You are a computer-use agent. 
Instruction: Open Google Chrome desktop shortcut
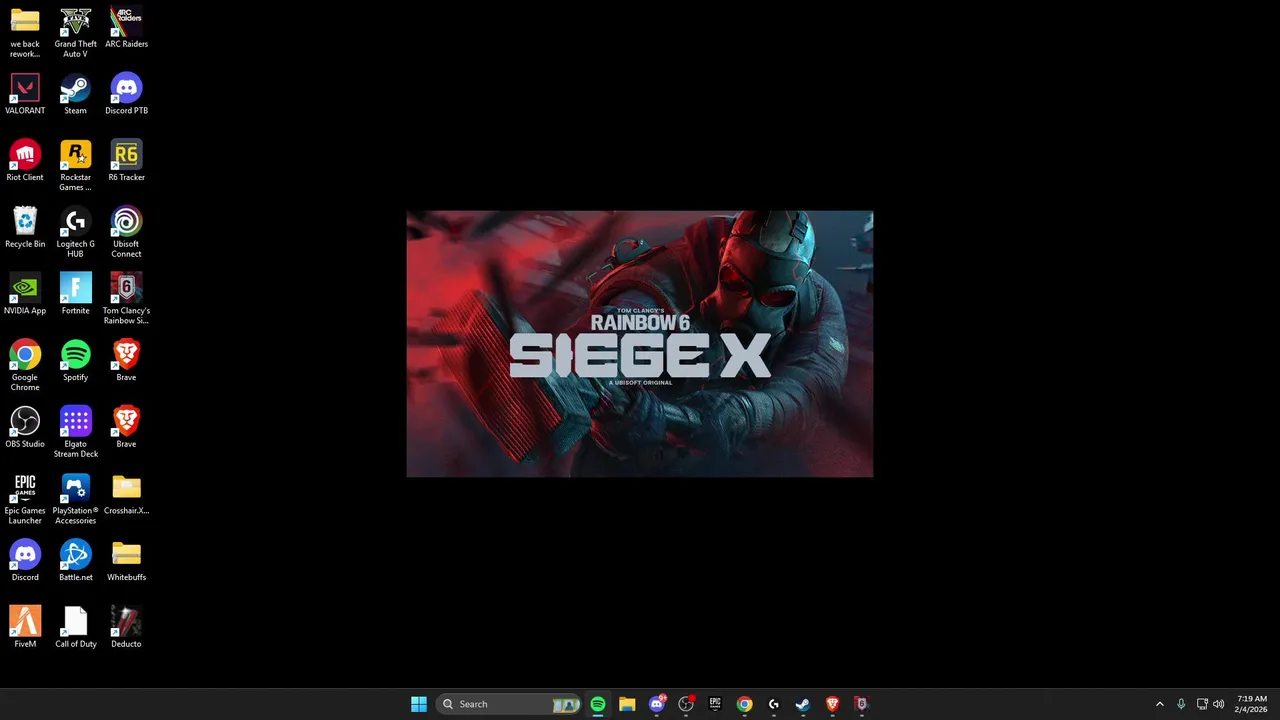coord(25,365)
